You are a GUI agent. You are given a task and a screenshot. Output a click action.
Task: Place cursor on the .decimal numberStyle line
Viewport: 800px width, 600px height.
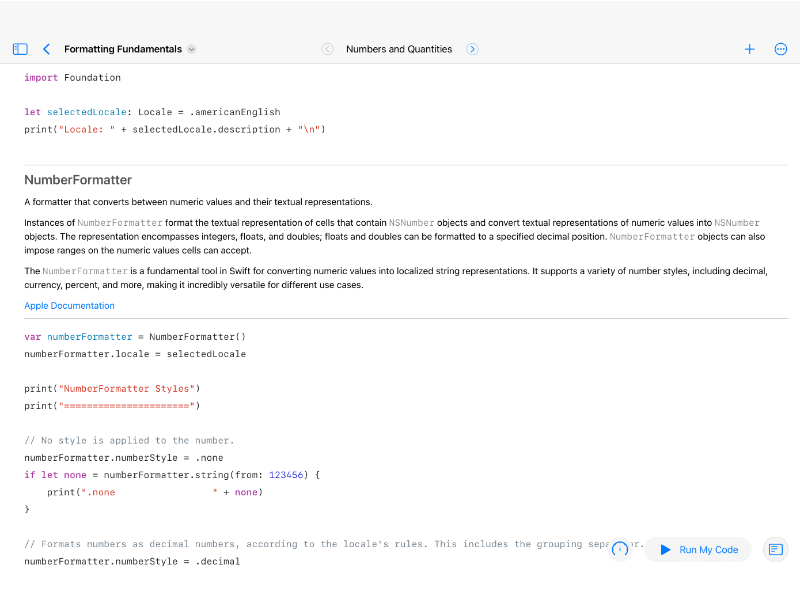click(x=132, y=562)
